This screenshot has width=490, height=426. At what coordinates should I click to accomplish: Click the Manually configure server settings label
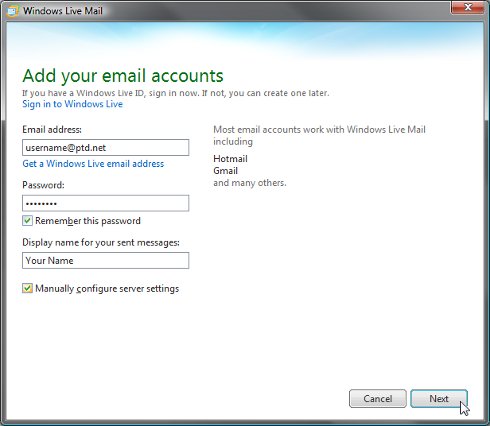(107, 289)
